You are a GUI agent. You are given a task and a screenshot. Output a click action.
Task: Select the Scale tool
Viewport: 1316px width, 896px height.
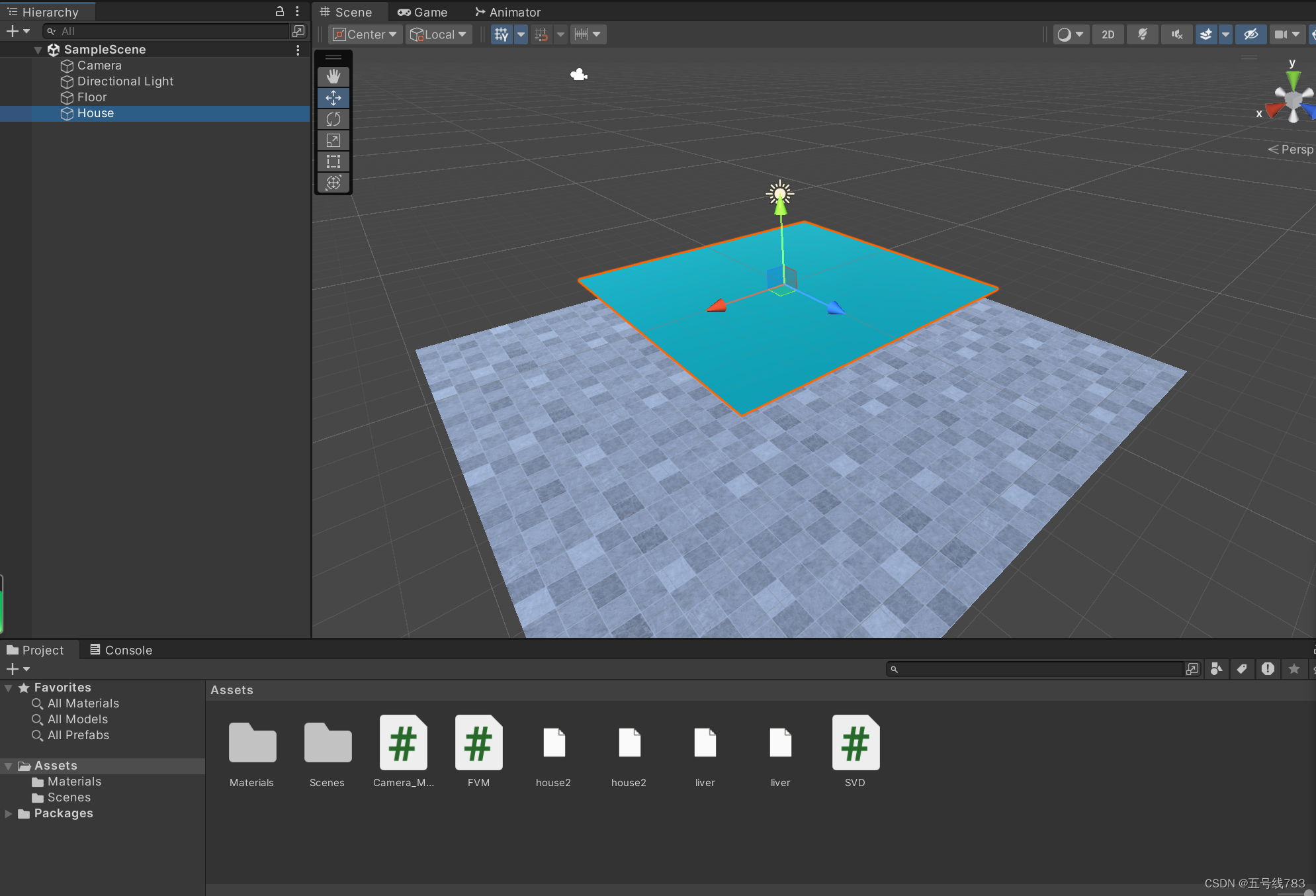333,140
